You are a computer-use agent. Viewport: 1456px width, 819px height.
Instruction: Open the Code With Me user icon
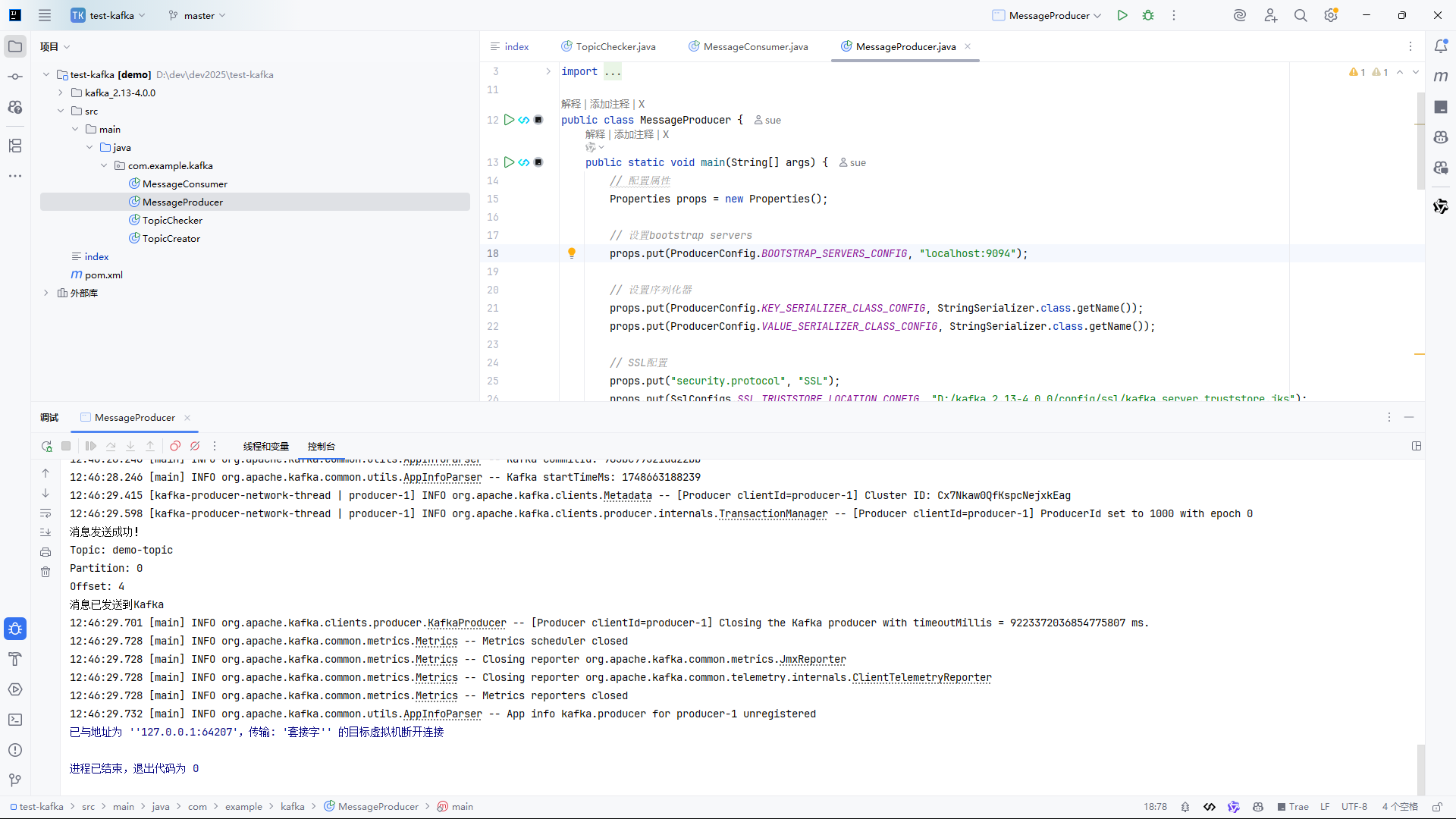click(1270, 15)
